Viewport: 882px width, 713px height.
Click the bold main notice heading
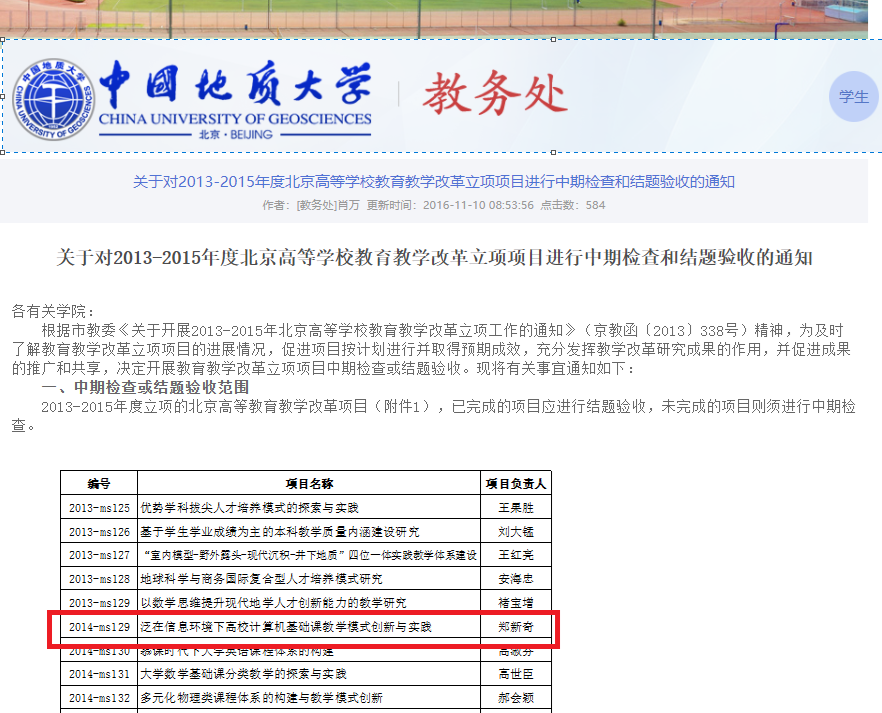click(434, 258)
